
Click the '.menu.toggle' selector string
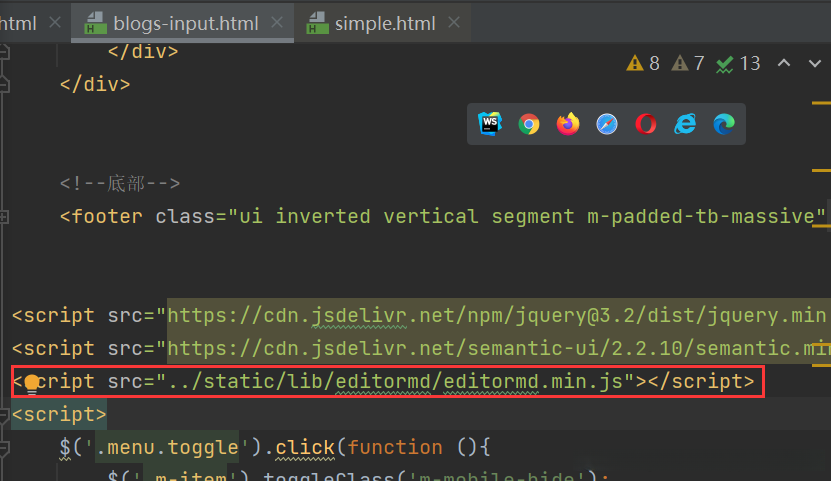[x=167, y=448]
